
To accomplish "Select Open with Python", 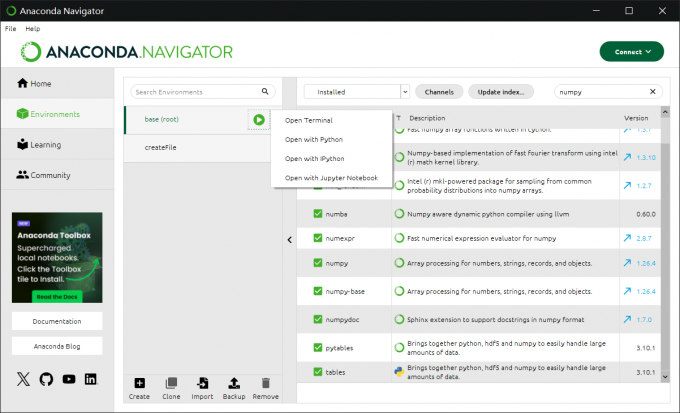I will 331,139.
